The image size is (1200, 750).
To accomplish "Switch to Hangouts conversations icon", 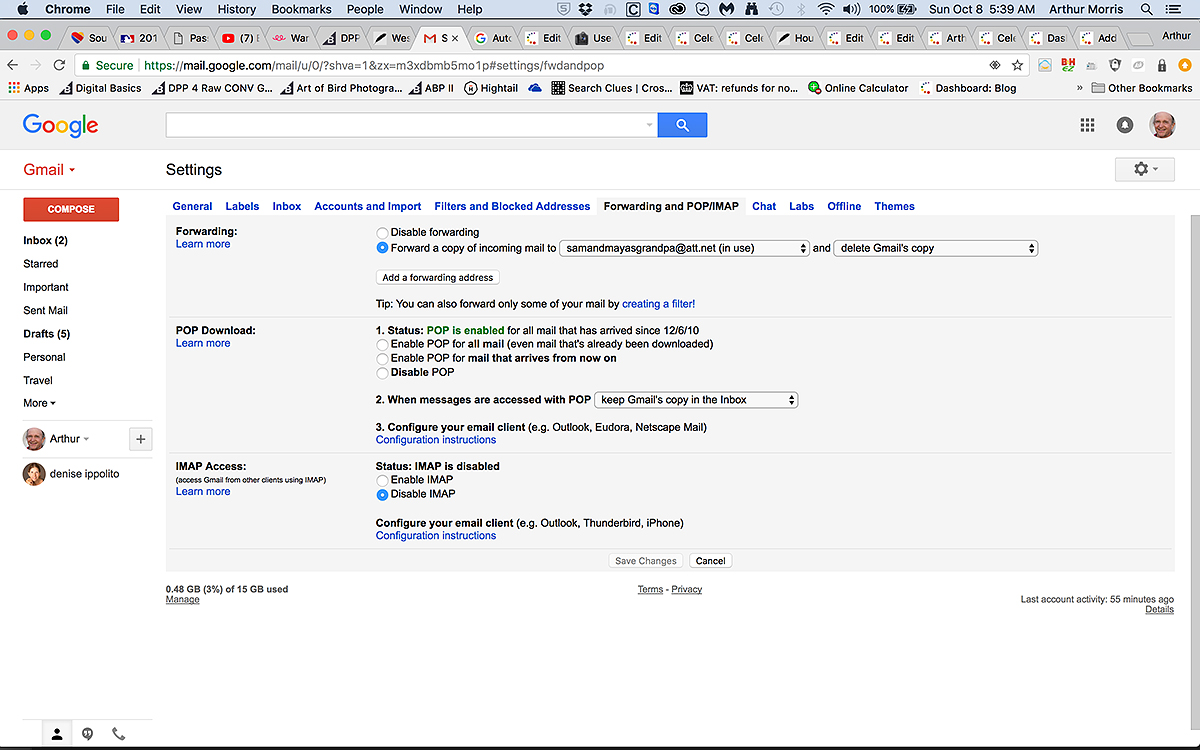I will point(88,734).
